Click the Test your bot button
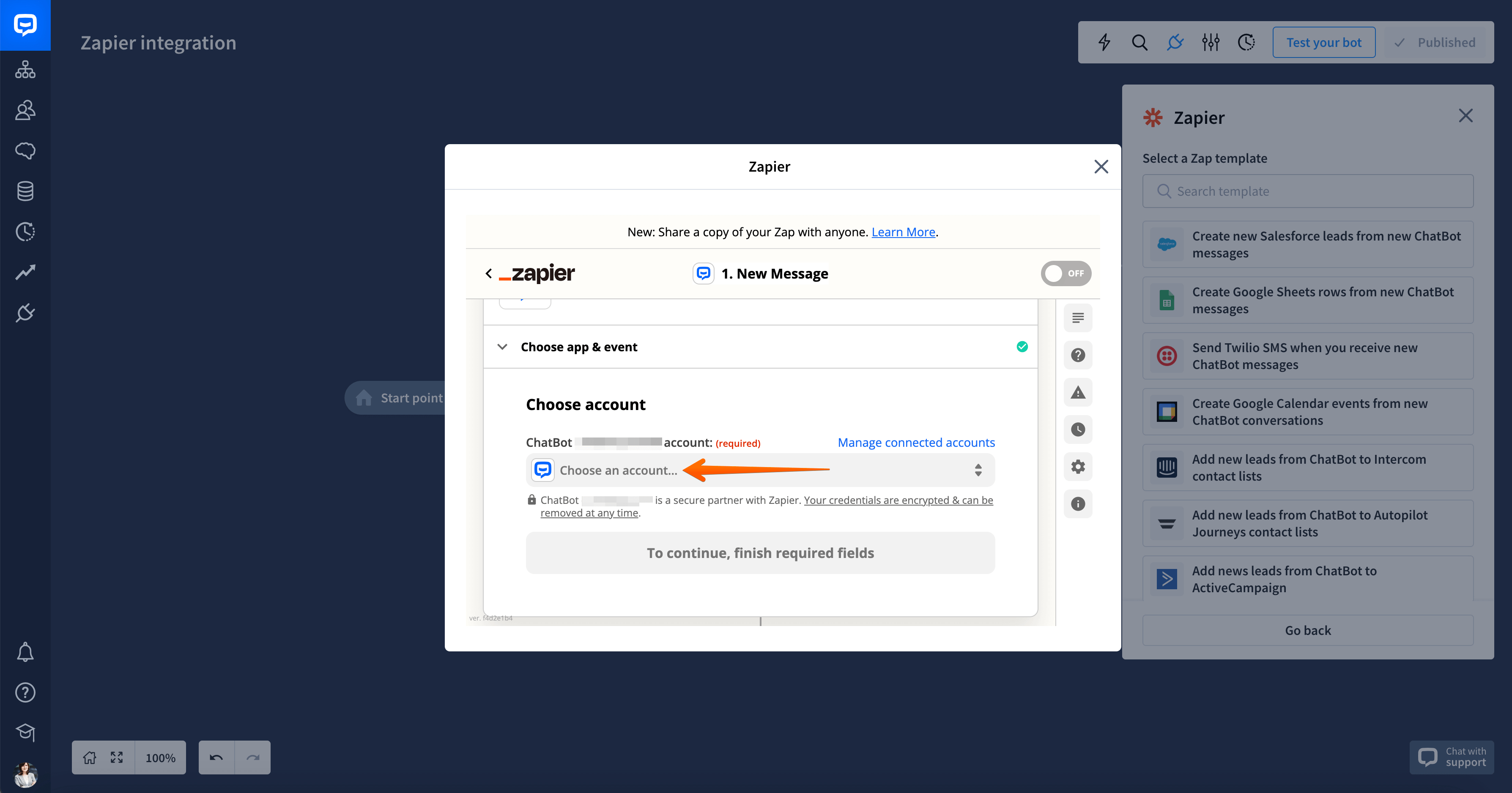Image resolution: width=1512 pixels, height=793 pixels. point(1323,42)
